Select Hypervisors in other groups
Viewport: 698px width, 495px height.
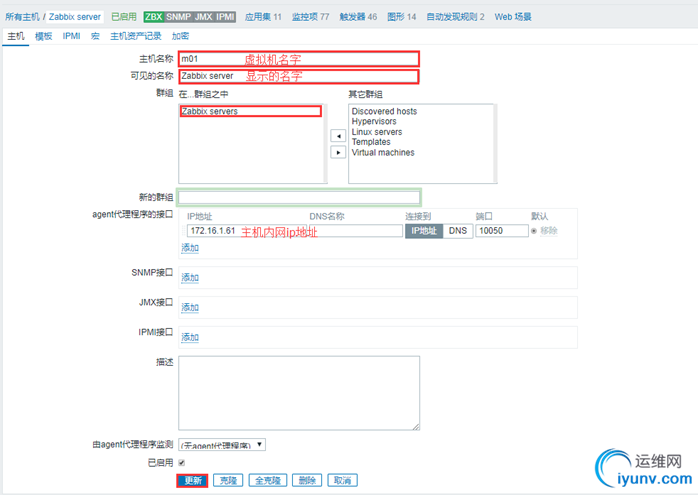[374, 122]
